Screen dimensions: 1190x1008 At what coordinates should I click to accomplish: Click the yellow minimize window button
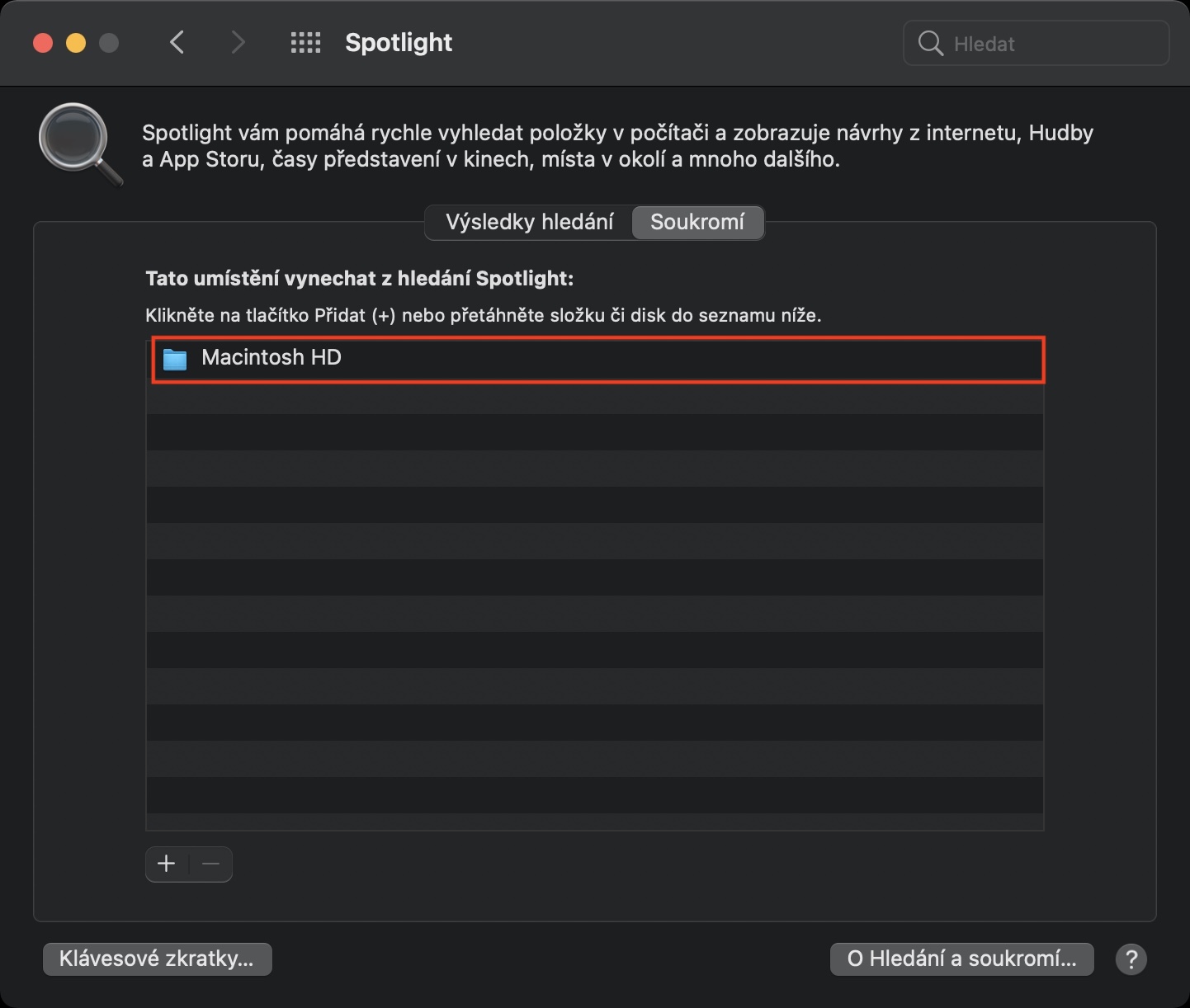tap(76, 43)
